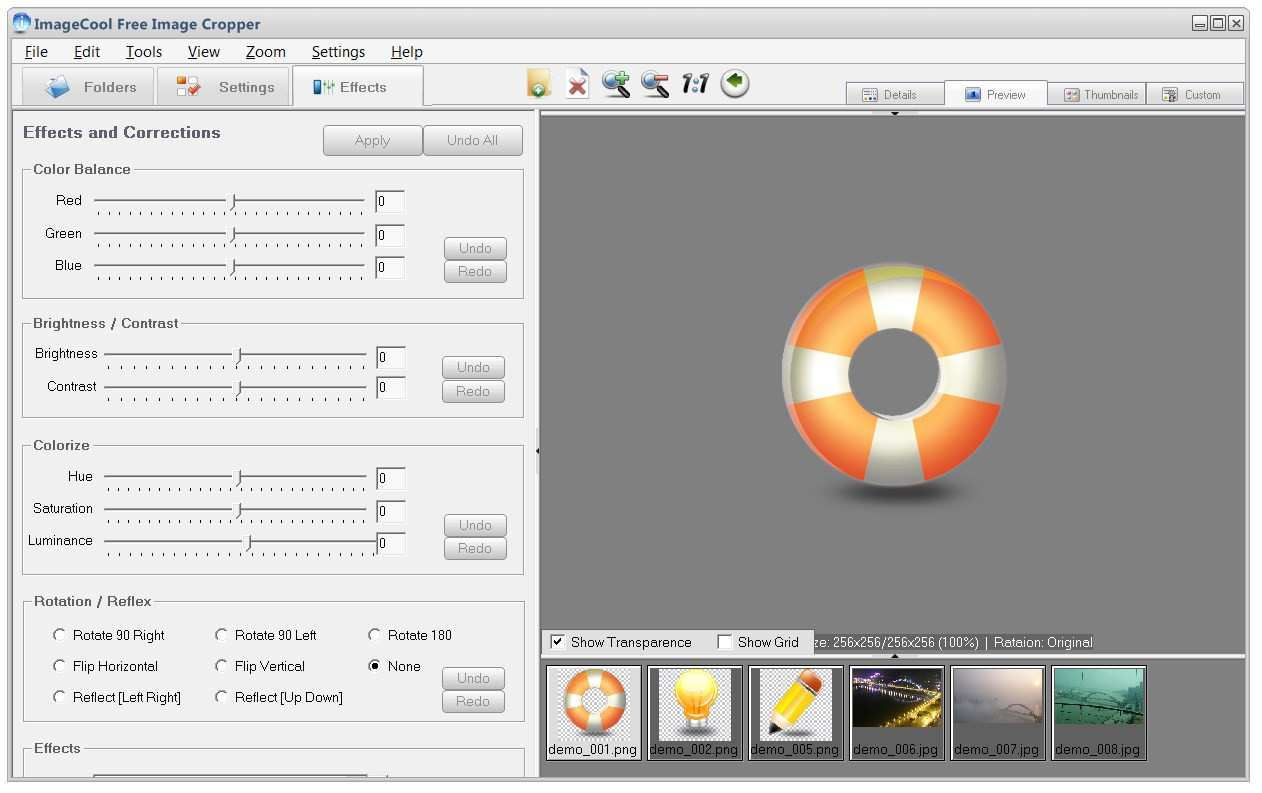This screenshot has width=1262, height=793.
Task: Switch to Thumbnails view tab
Action: click(1100, 95)
